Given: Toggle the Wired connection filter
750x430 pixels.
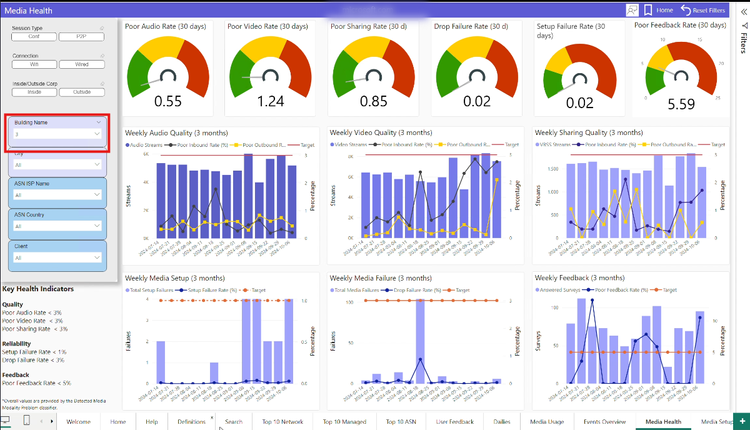Looking at the screenshot, I should [x=82, y=64].
